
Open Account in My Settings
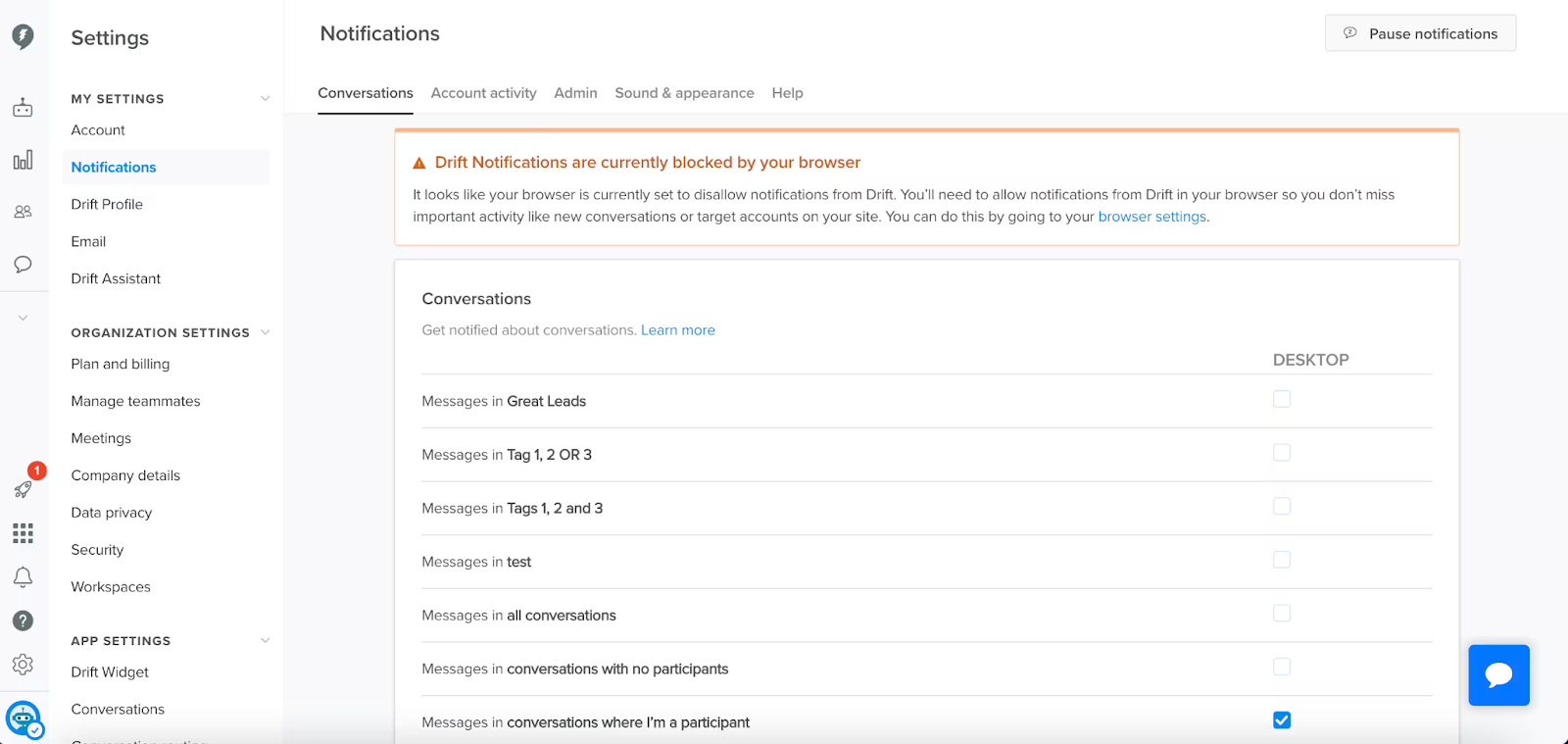pyautogui.click(x=98, y=130)
